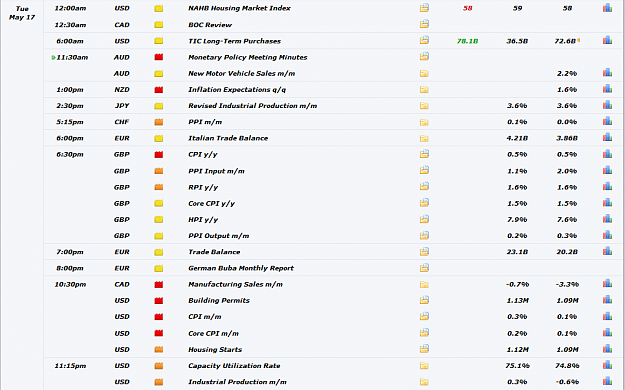
Task: Show graph for New Motor Vehicle Sales m/m
Action: [607, 73]
